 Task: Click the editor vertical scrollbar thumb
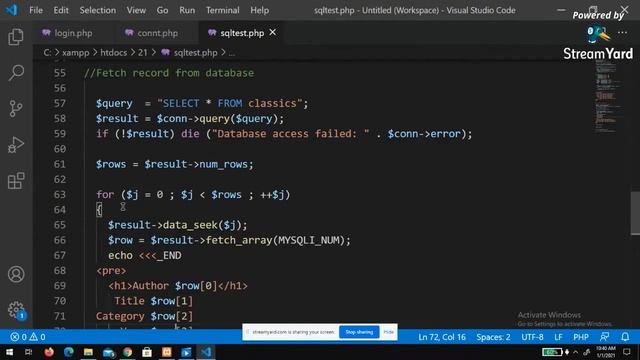[635, 213]
